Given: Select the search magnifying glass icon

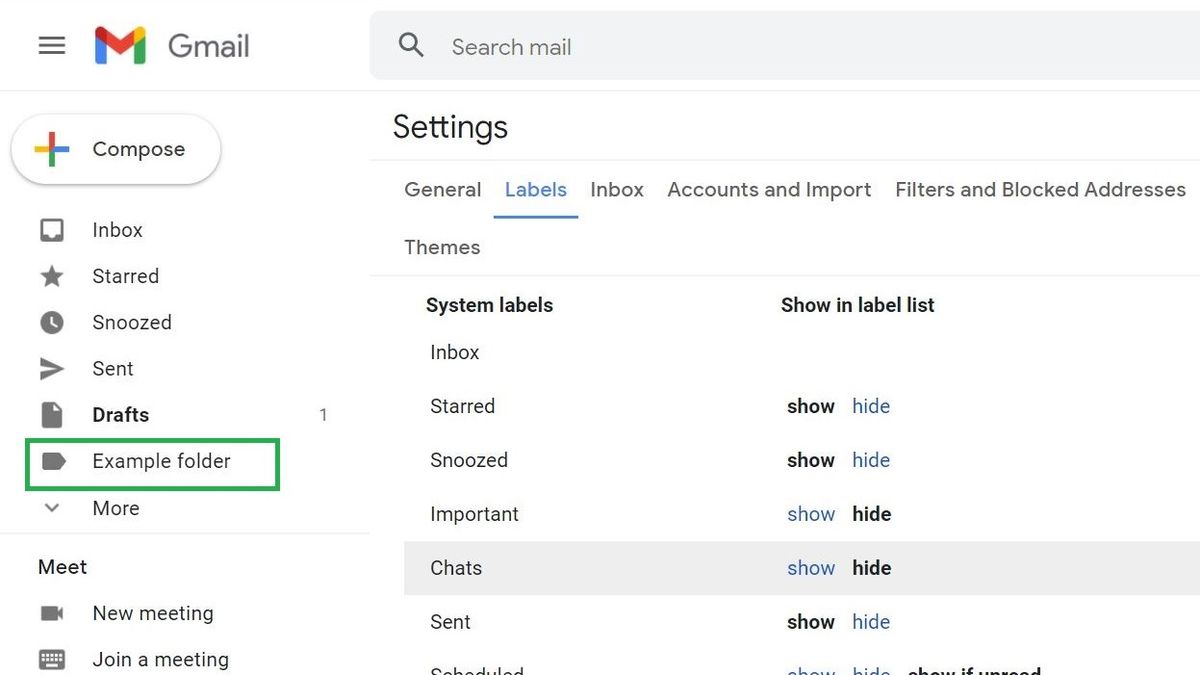Looking at the screenshot, I should coord(411,45).
